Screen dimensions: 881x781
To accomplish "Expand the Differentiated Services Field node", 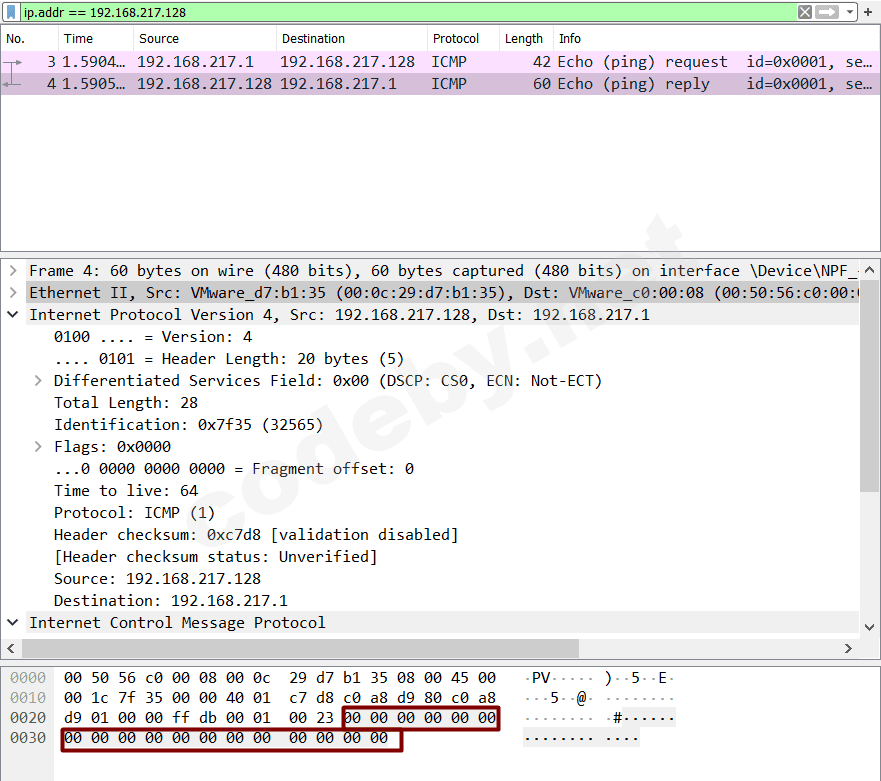I will tap(38, 381).
